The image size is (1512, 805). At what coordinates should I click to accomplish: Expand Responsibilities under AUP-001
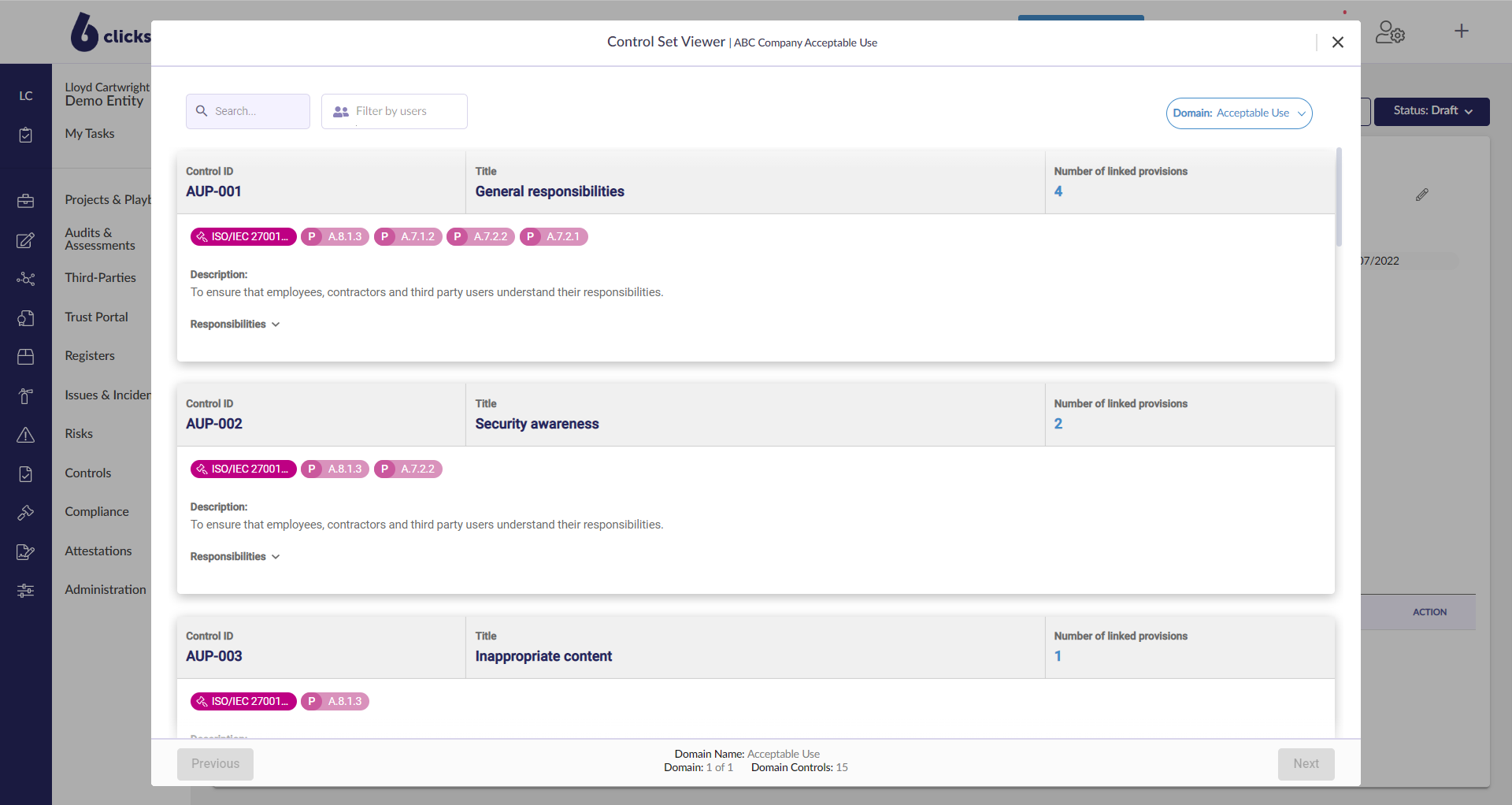click(x=235, y=325)
